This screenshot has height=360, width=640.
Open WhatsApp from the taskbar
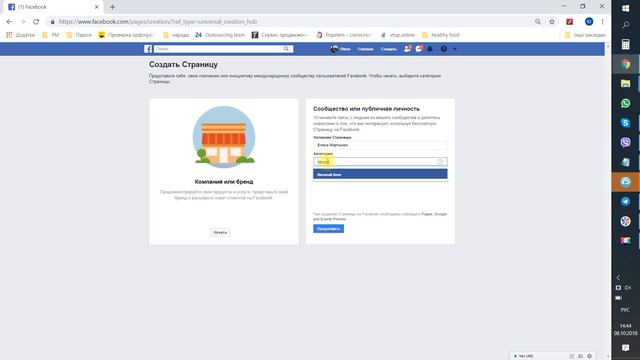pyautogui.click(x=625, y=103)
